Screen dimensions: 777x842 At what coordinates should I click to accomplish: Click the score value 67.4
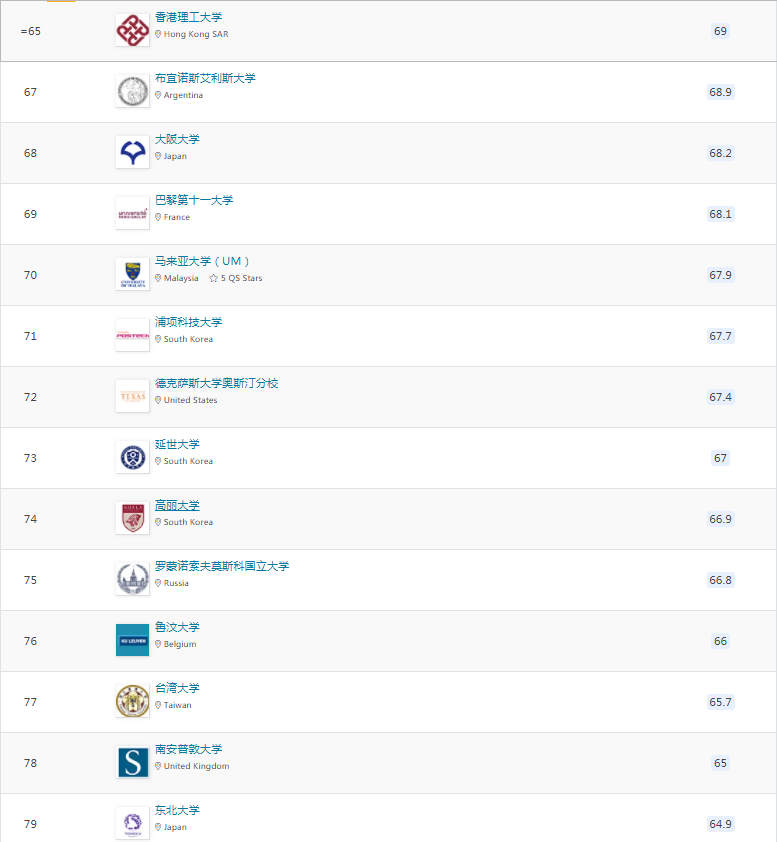click(x=720, y=397)
